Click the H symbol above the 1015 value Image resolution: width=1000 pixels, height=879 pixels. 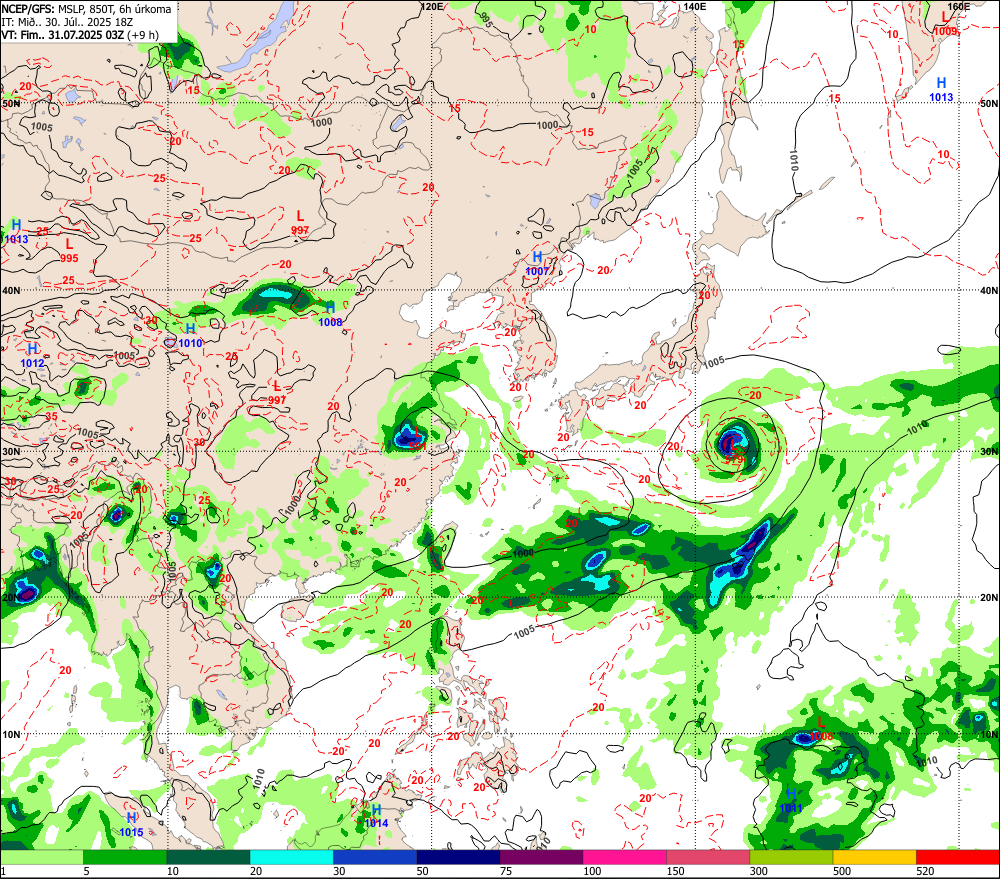131,818
